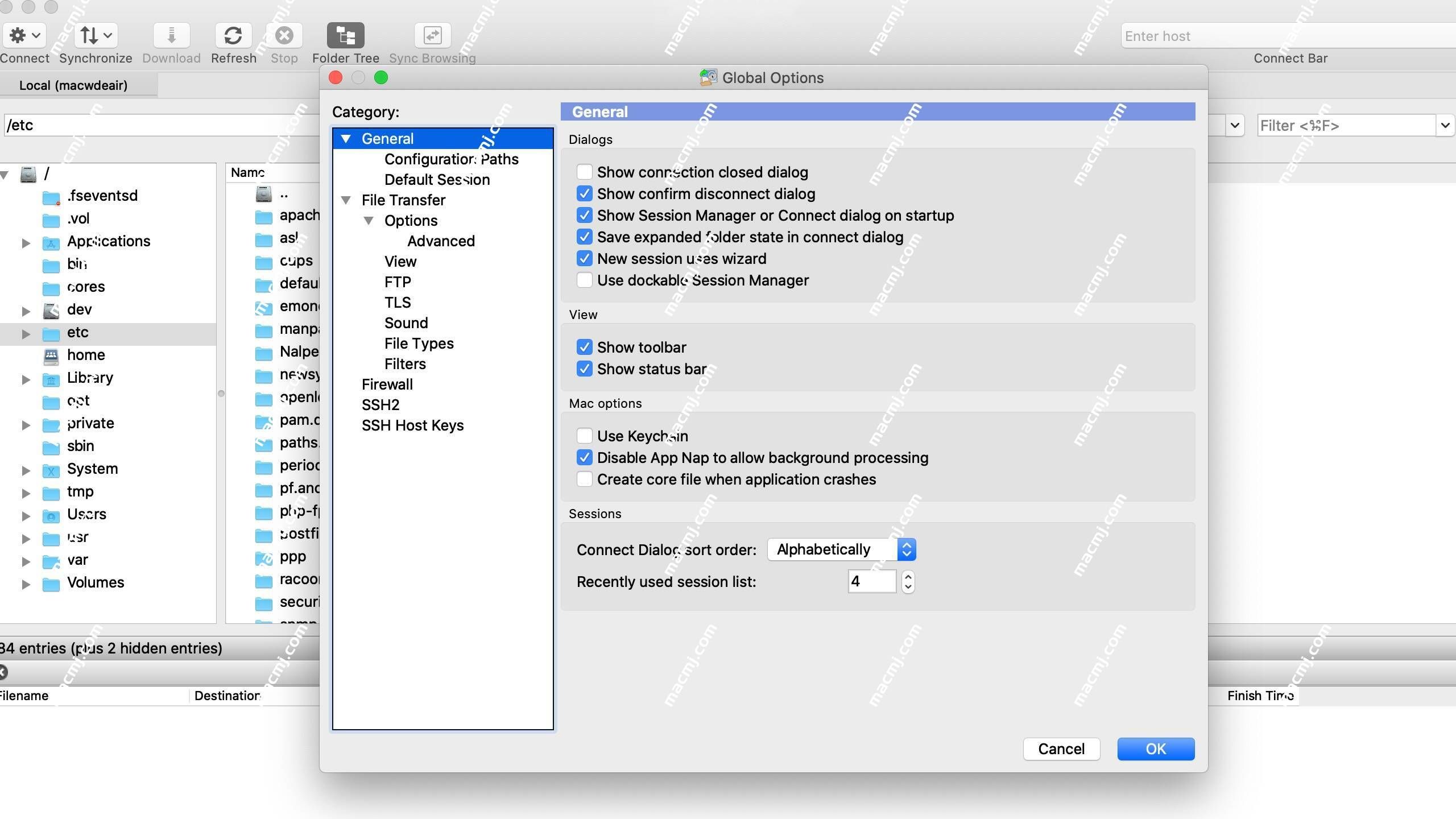Click the root drive icon in folder tree
This screenshot has height=819, width=1456.
click(x=28, y=173)
